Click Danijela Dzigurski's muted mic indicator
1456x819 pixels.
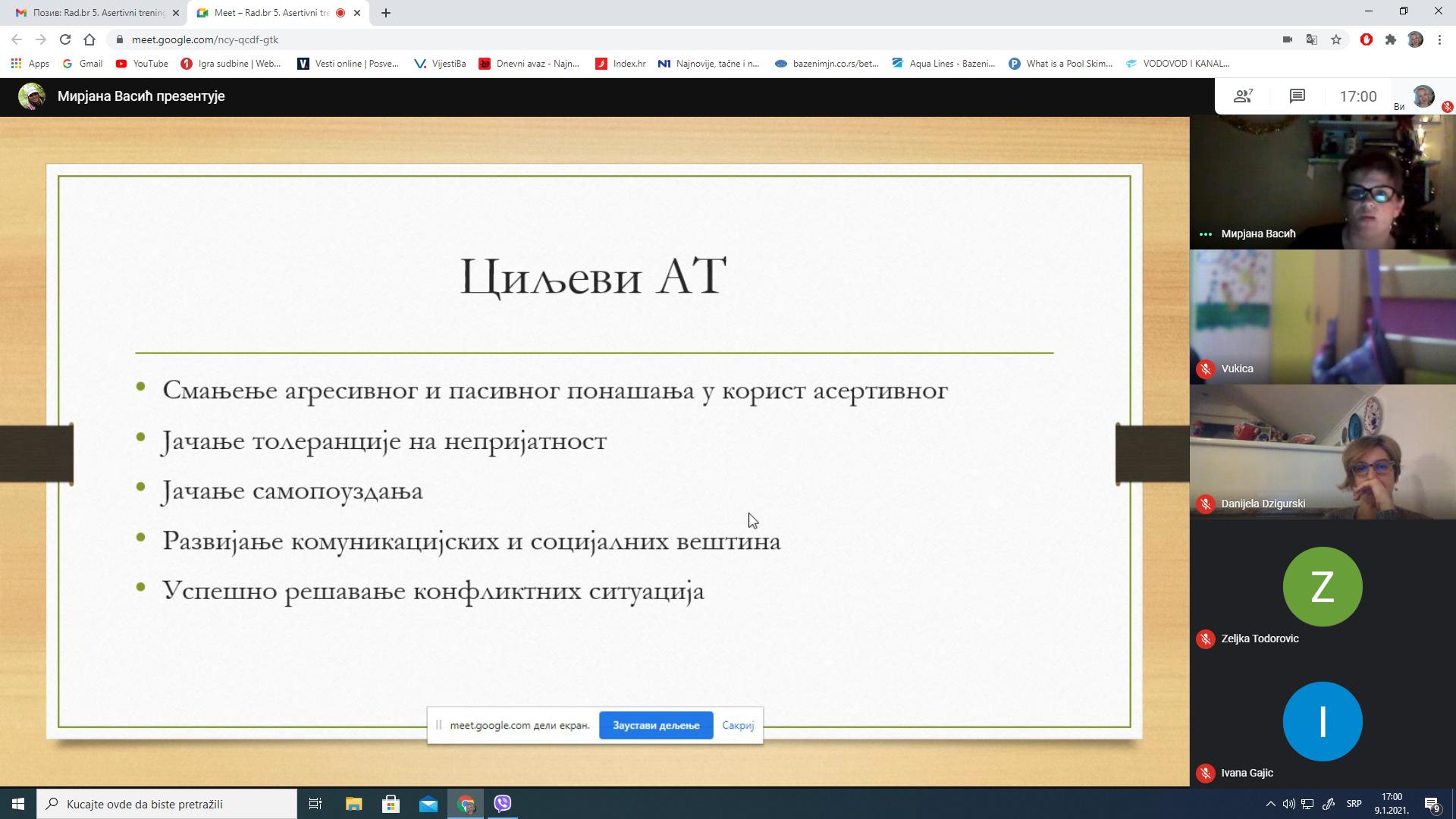pos(1205,504)
